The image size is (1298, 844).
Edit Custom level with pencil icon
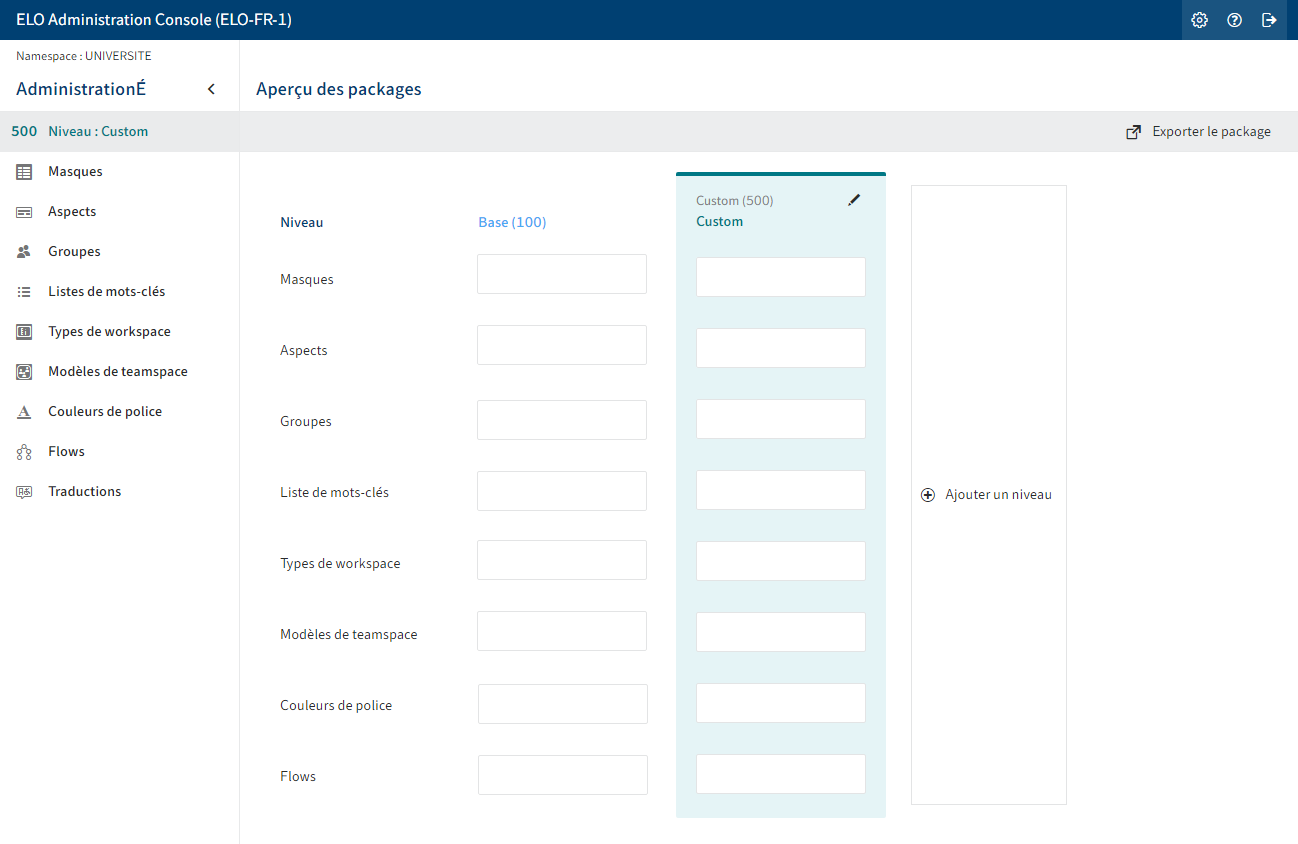pyautogui.click(x=853, y=200)
